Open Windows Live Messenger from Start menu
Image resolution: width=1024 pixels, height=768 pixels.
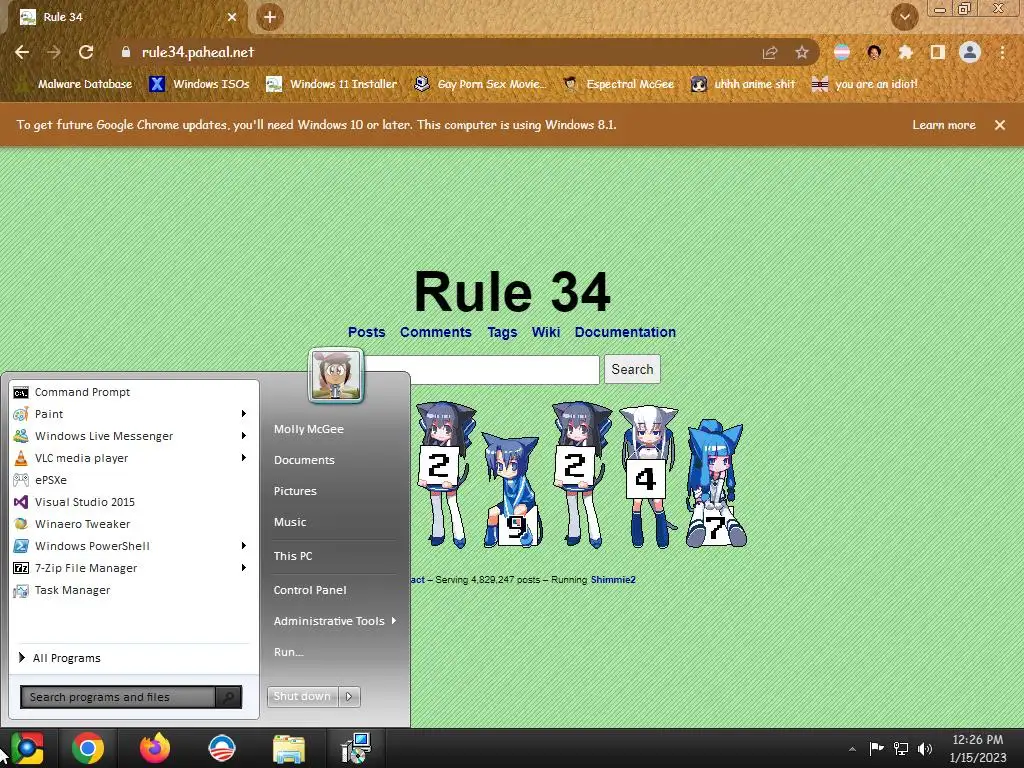[123, 436]
